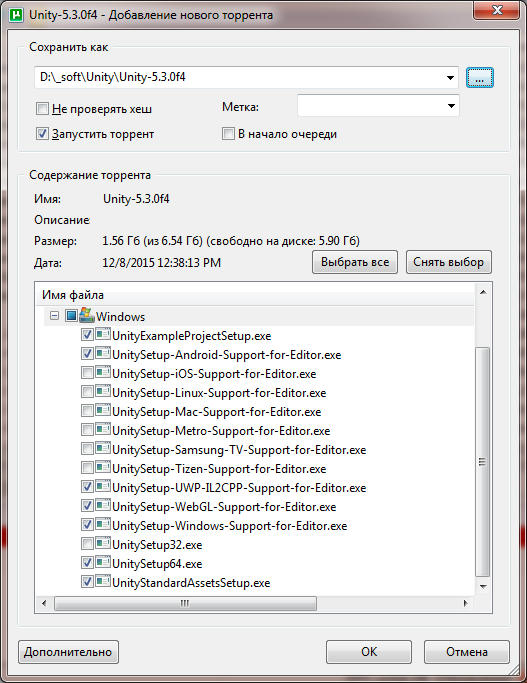The width and height of the screenshot is (527, 683).
Task: Click the uTorrent icon in title bar
Action: pyautogui.click(x=17, y=15)
